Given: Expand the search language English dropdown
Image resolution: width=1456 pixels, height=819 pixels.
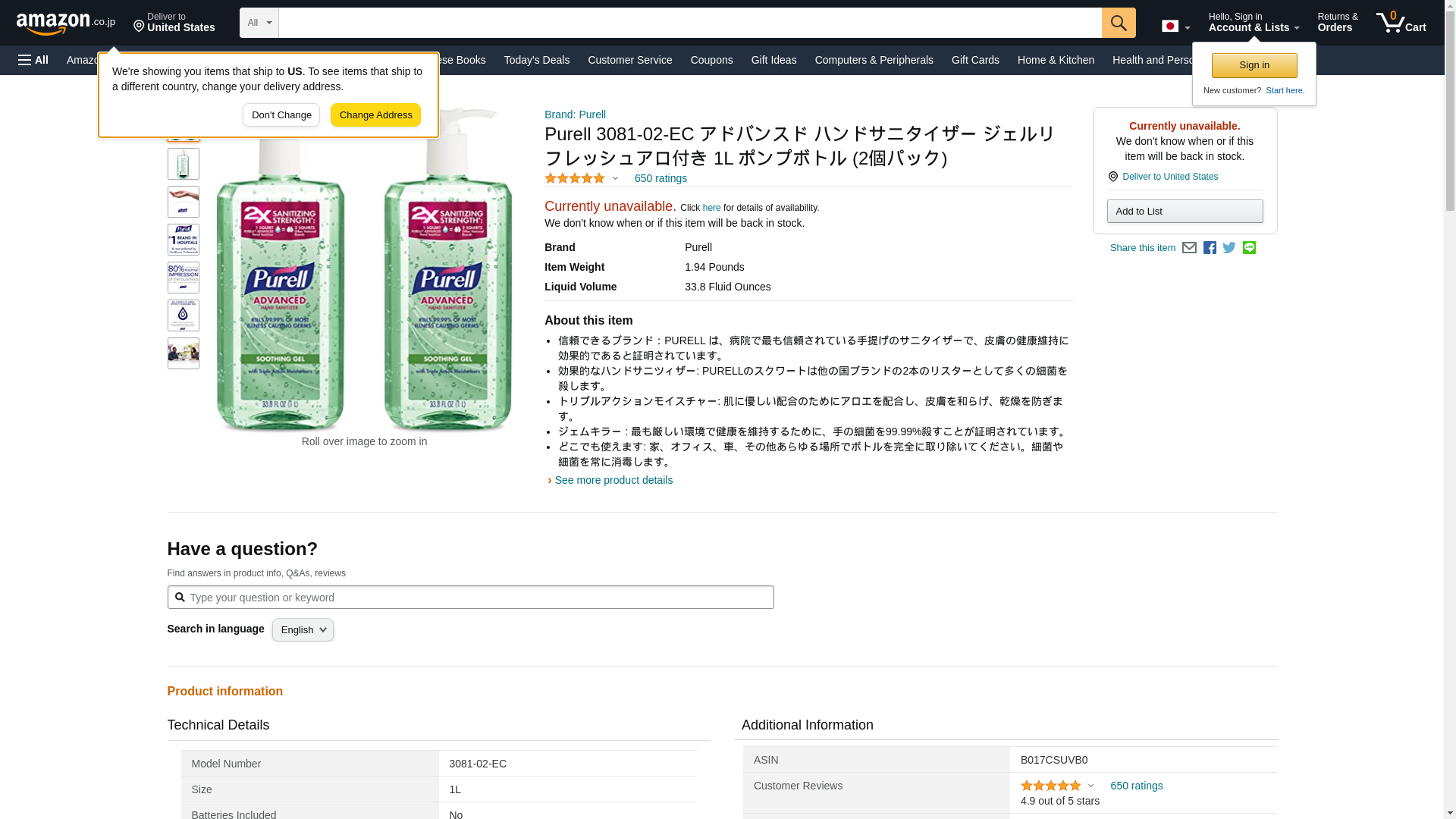Looking at the screenshot, I should tap(303, 630).
